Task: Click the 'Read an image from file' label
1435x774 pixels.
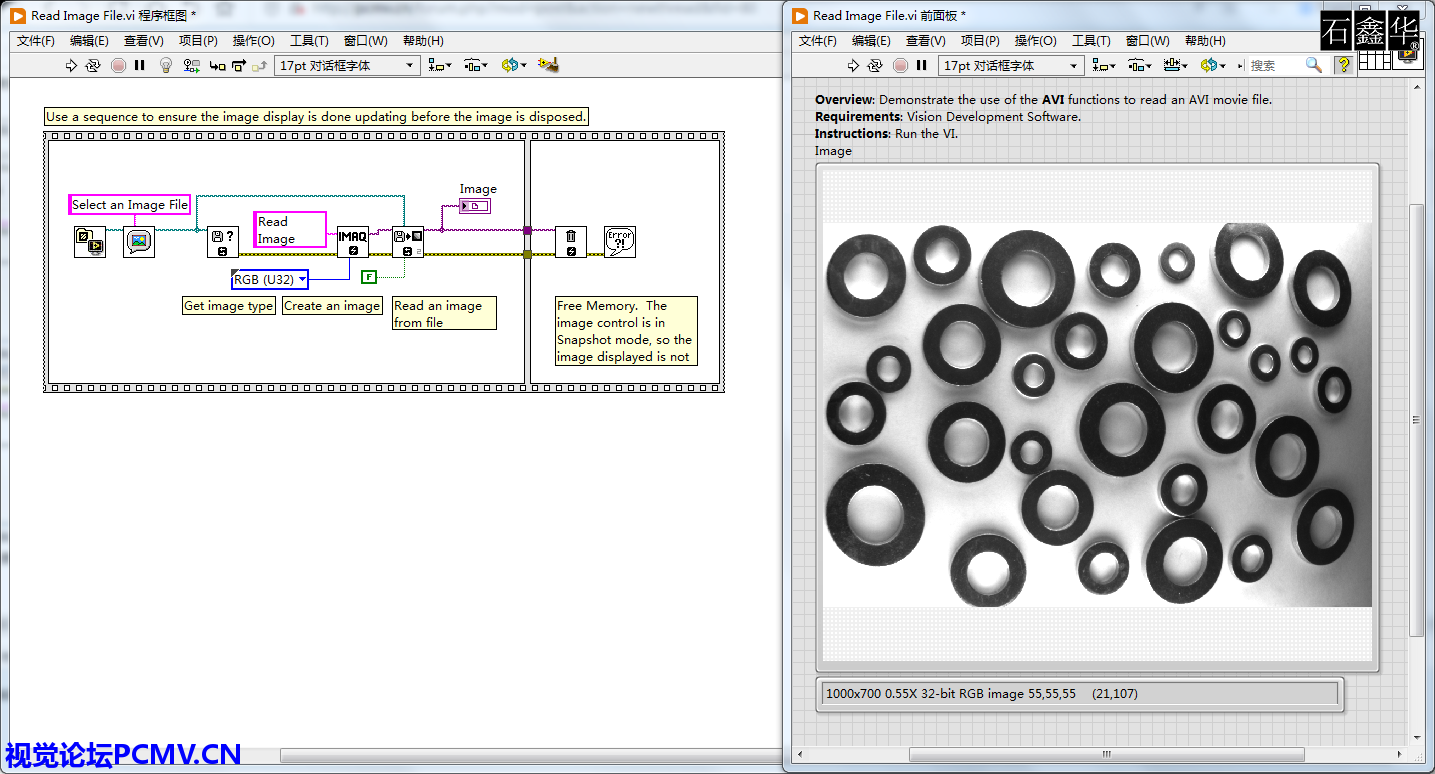Action: pos(444,314)
